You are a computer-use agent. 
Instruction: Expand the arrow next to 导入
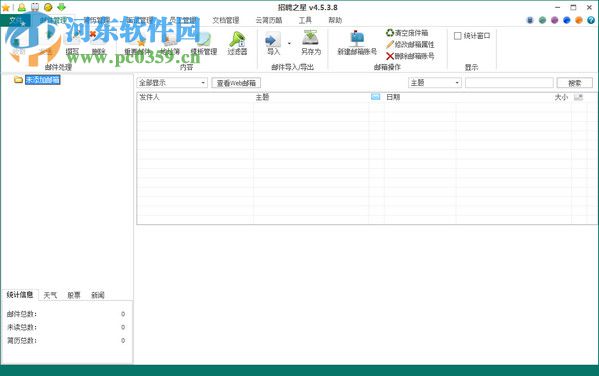pos(289,43)
